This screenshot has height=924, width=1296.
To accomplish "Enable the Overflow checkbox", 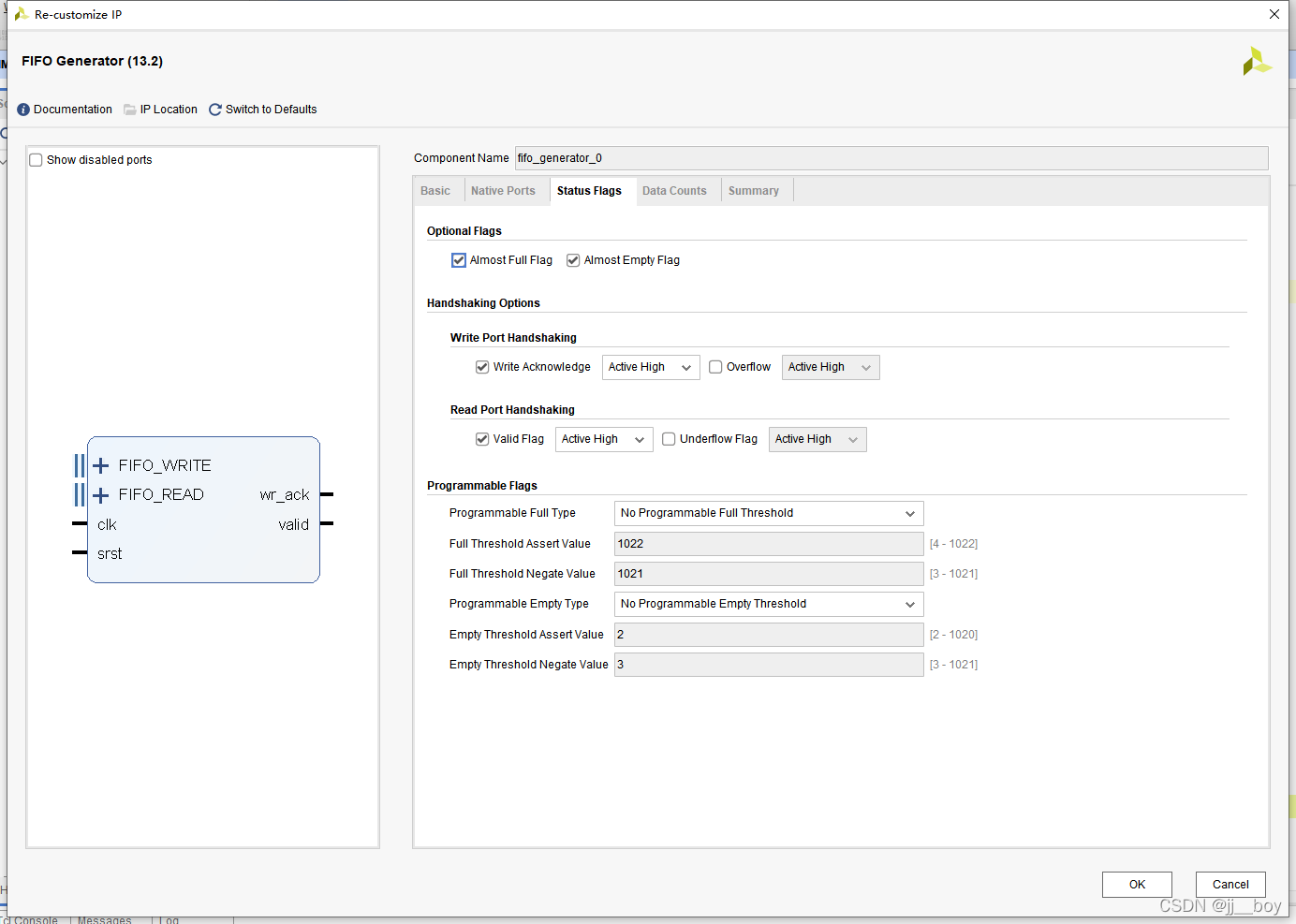I will (715, 367).
